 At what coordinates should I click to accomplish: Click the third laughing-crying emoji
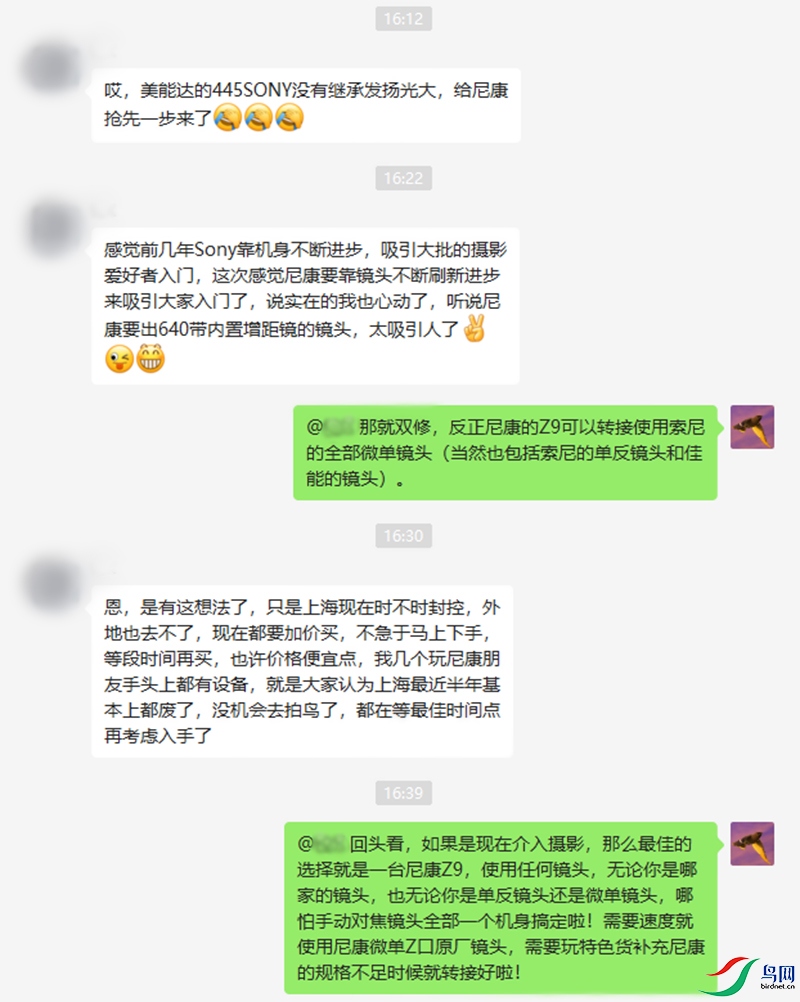click(289, 118)
